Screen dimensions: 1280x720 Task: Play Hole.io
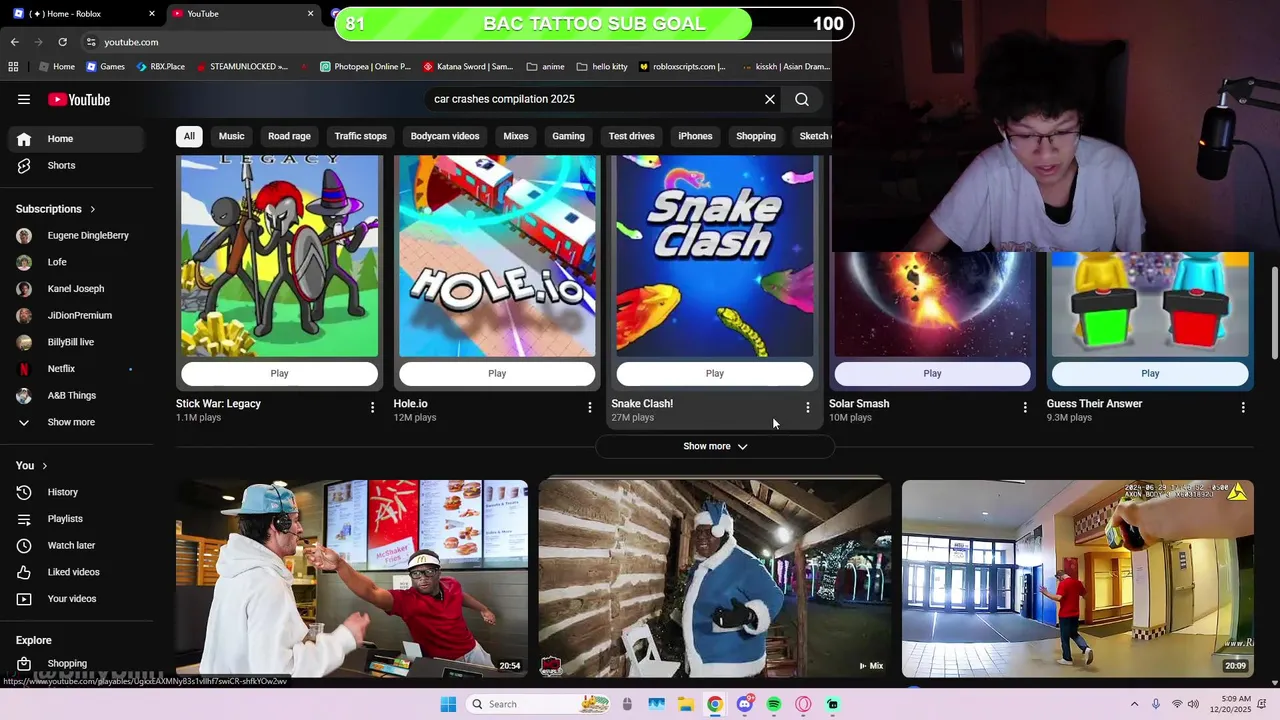point(497,374)
